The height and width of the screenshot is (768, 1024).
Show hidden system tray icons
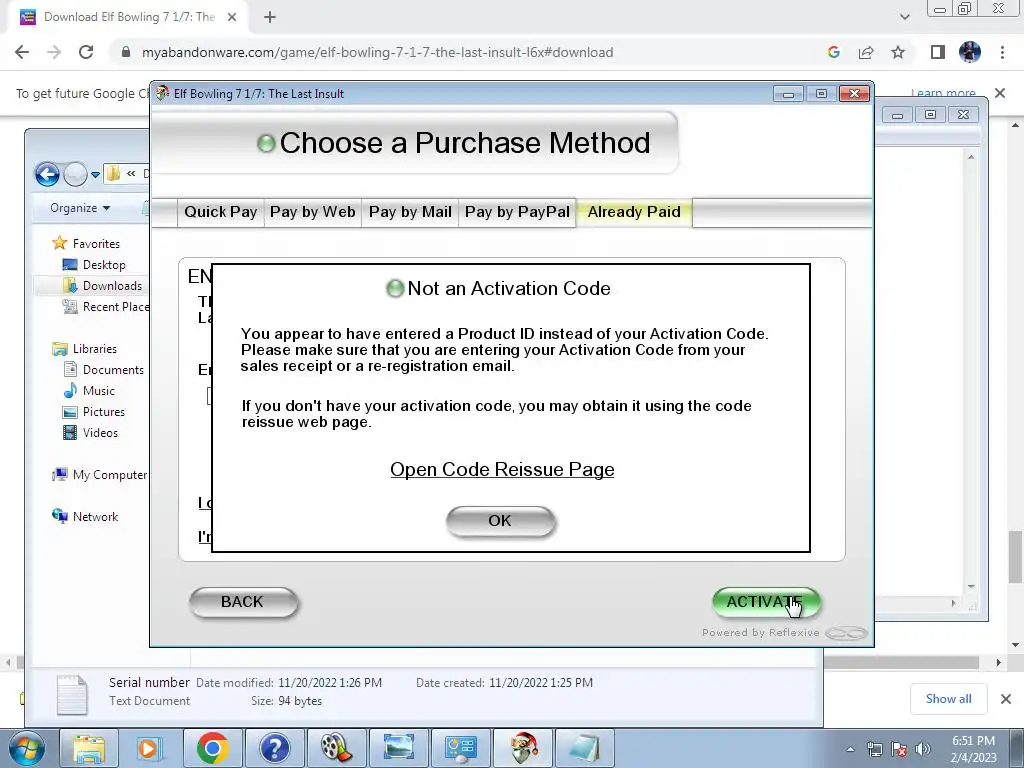850,749
